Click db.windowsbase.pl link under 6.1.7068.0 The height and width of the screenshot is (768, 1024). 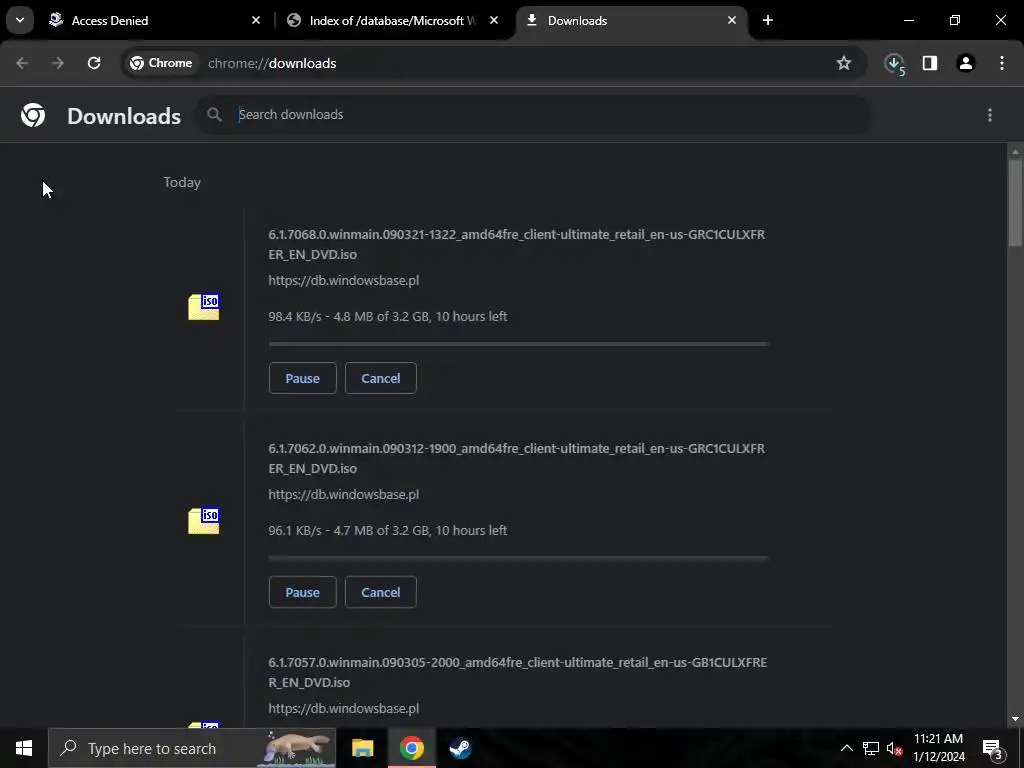(344, 280)
